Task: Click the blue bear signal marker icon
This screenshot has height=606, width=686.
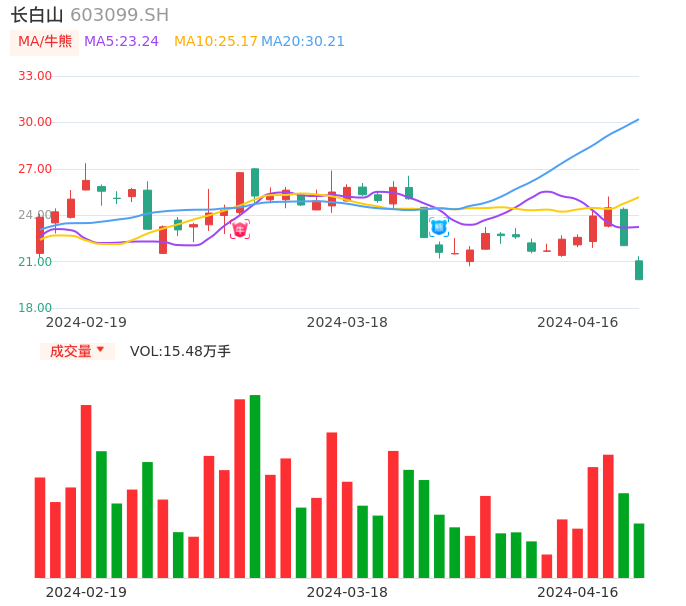Action: pos(439,227)
